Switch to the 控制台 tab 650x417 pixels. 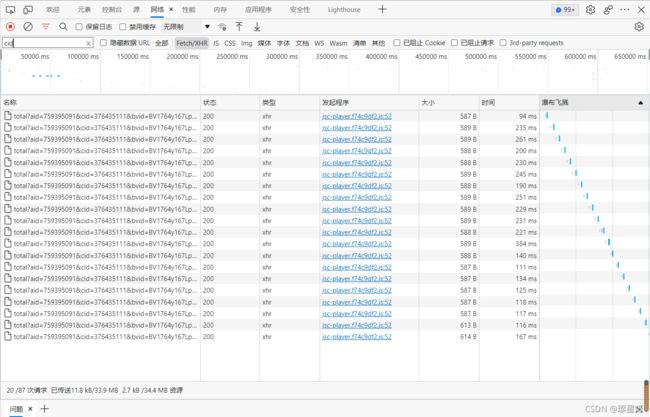tap(112, 10)
